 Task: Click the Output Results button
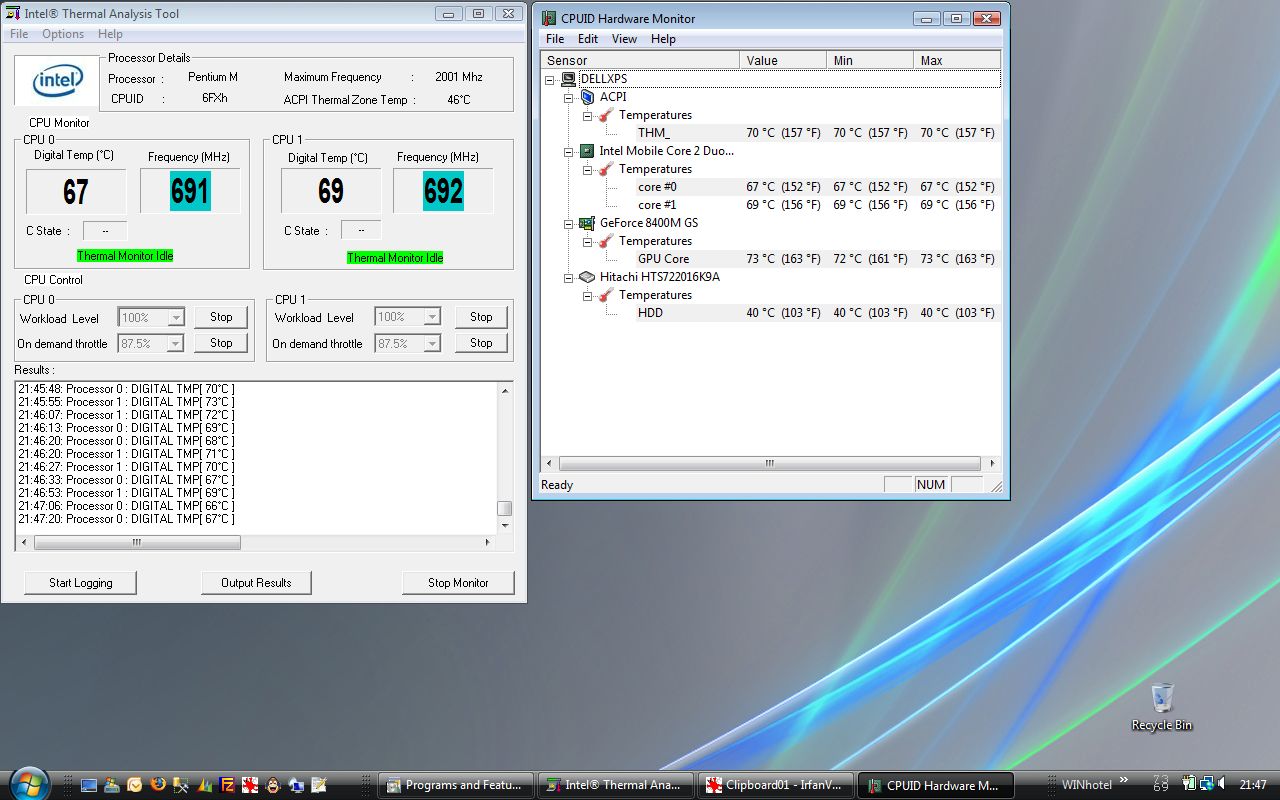tap(256, 583)
